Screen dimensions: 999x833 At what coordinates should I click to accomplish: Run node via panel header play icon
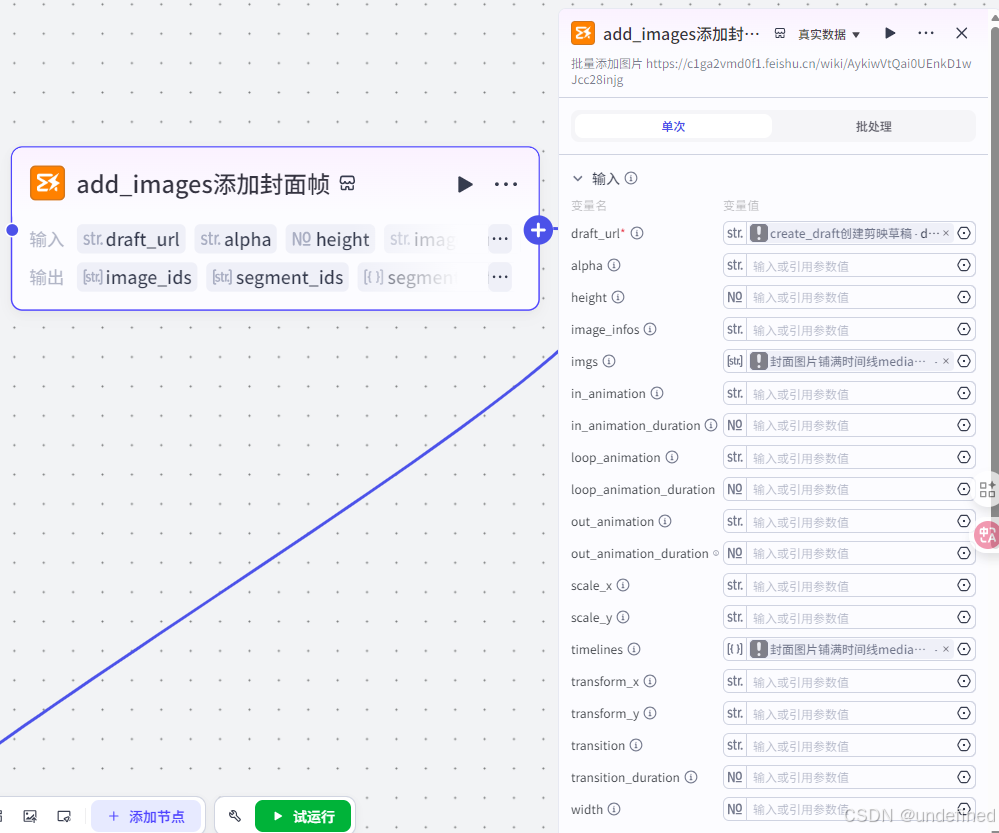890,33
